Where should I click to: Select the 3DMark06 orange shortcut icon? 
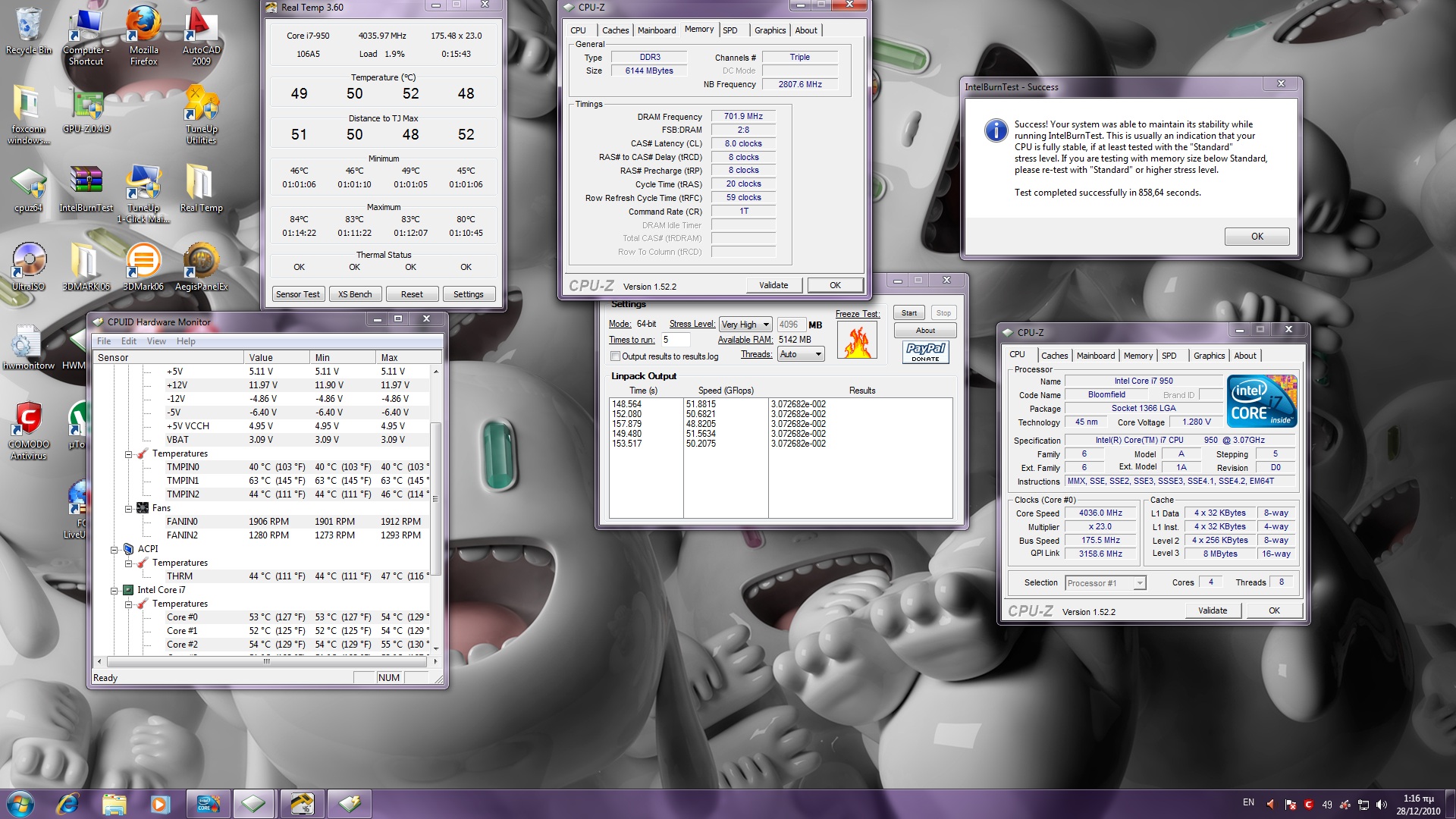(x=143, y=267)
